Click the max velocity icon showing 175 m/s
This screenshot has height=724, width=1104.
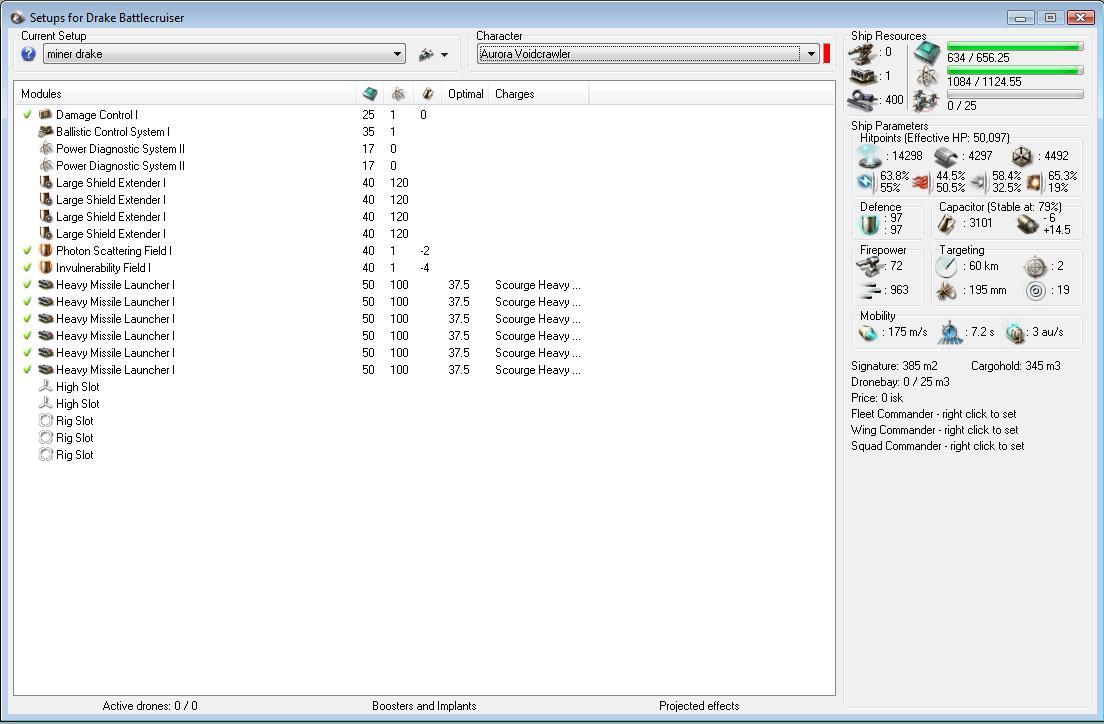coord(868,332)
